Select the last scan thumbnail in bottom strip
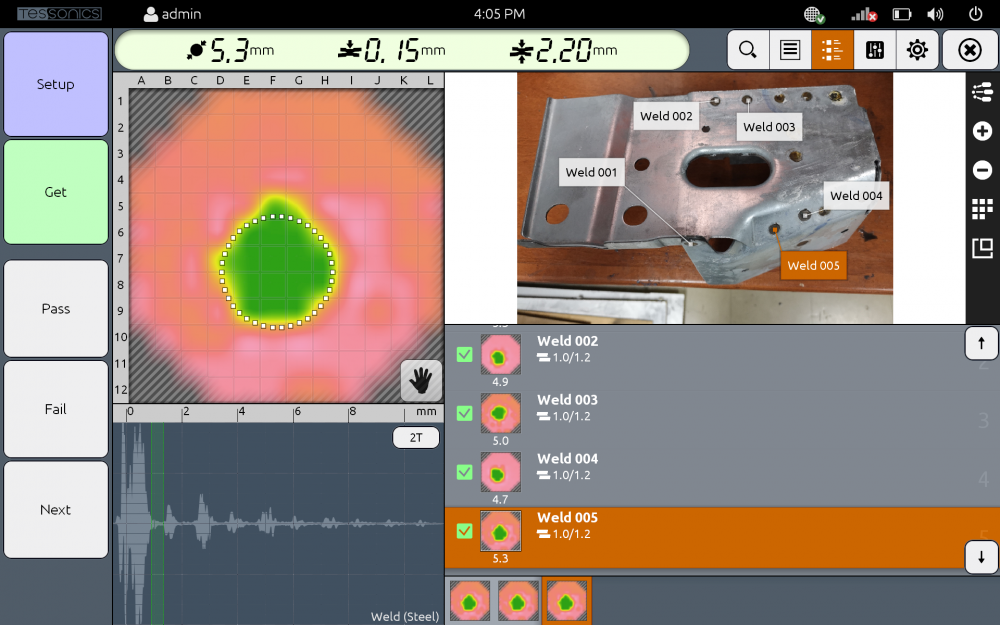1000x625 pixels. tap(566, 600)
